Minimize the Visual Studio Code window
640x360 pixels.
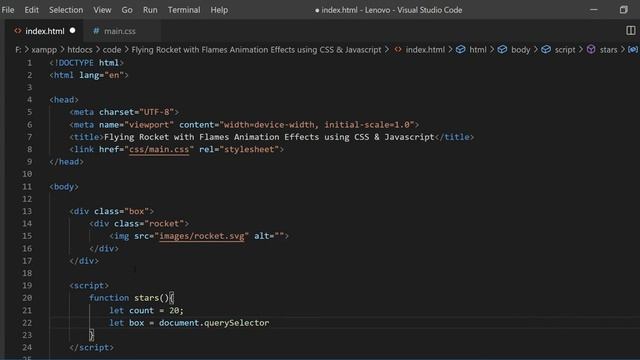593,10
